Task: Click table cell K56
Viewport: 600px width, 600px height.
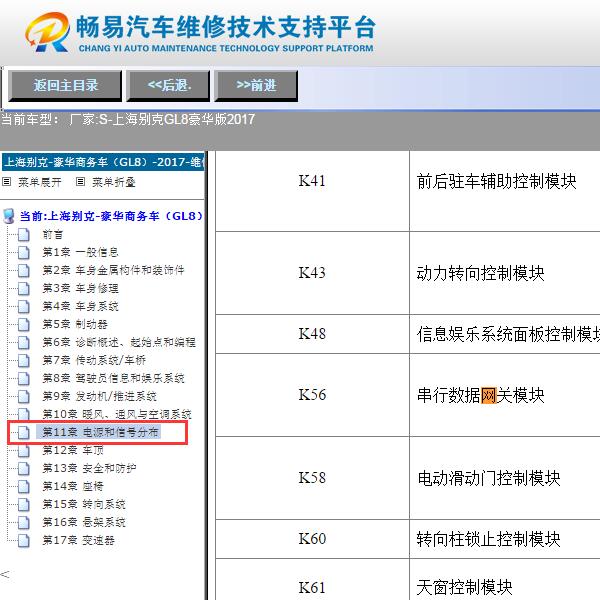Action: pyautogui.click(x=312, y=395)
